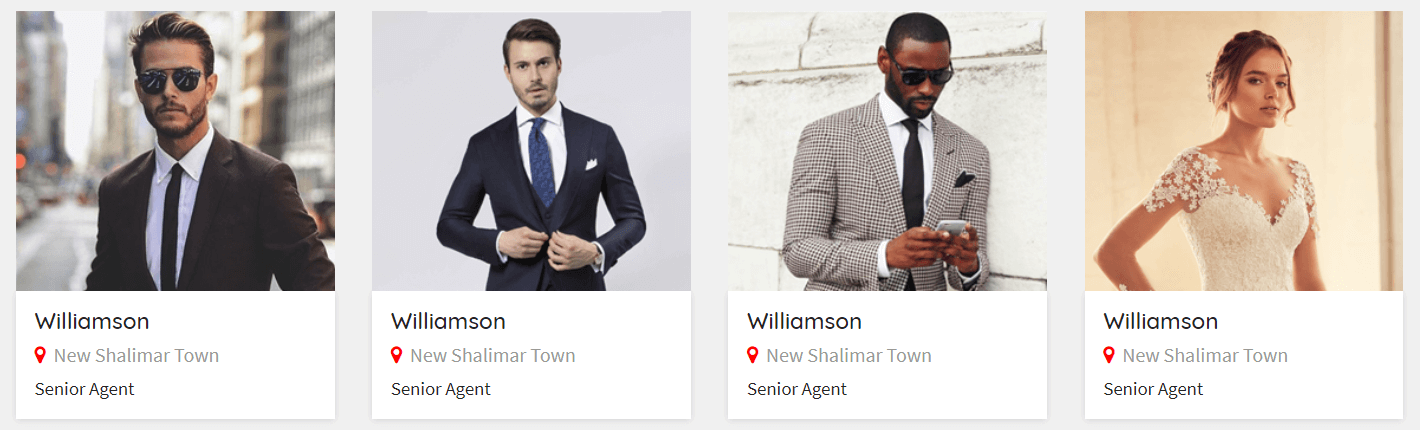Click New Shalimar Town on first card
Image resolution: width=1420 pixels, height=430 pixels.
136,355
